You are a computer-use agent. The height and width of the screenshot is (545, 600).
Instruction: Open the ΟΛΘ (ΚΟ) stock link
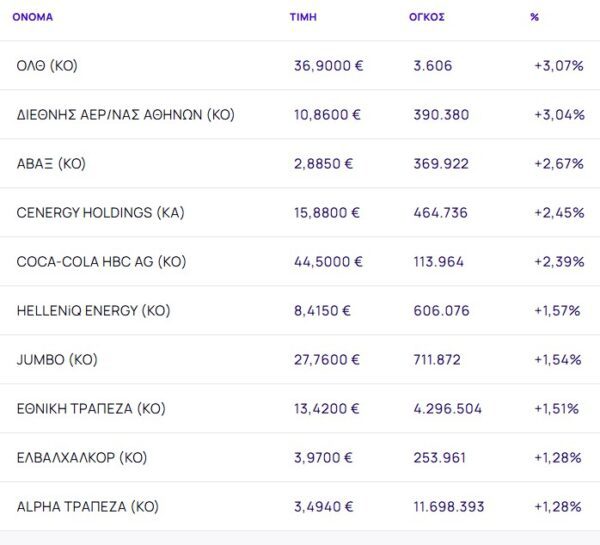47,66
